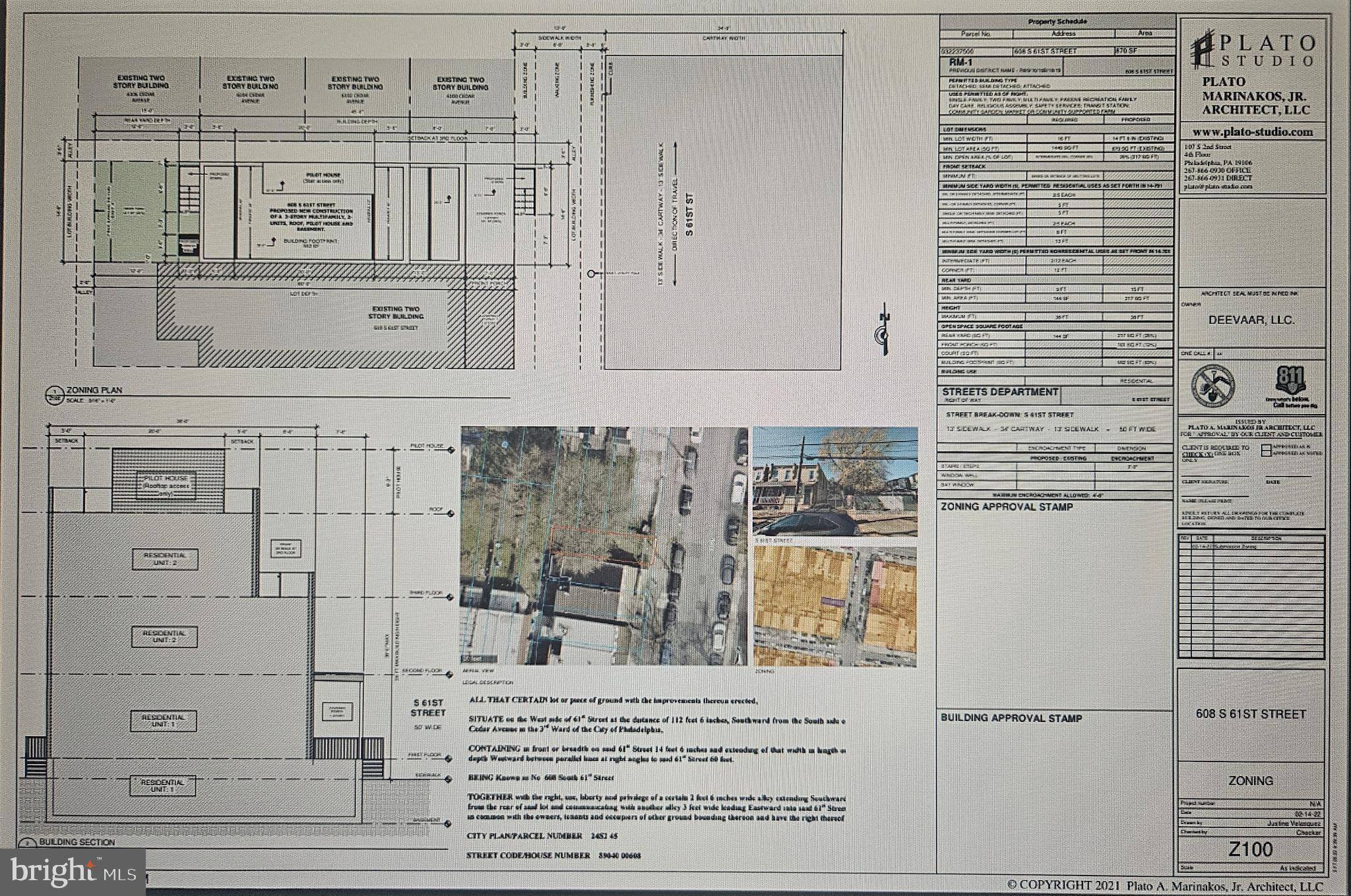The image size is (1351, 896).
Task: Click the 'SIDEWALK WIDTH' dimension label
Action: [x=561, y=38]
